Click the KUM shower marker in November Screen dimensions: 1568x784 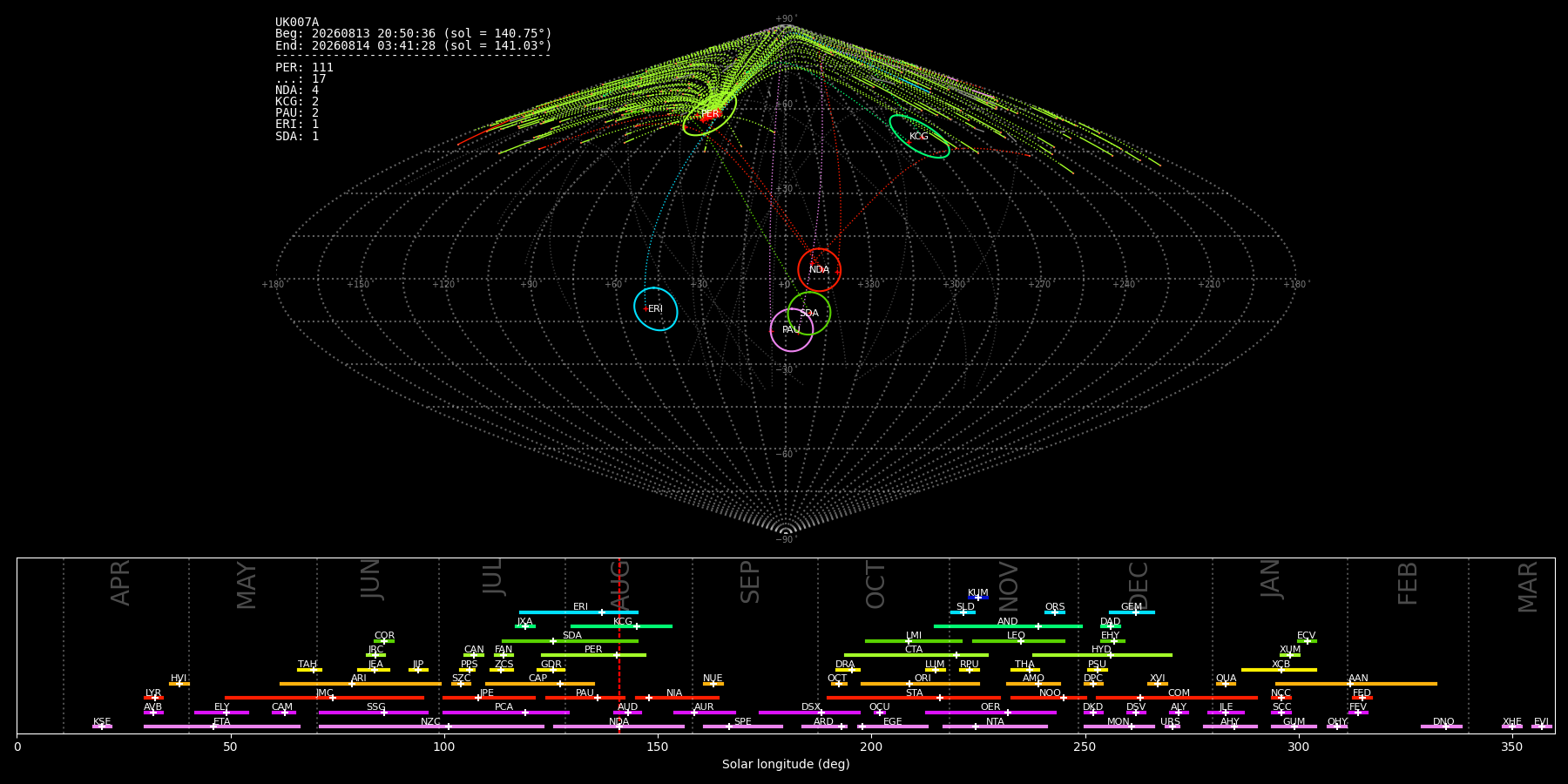point(978,598)
